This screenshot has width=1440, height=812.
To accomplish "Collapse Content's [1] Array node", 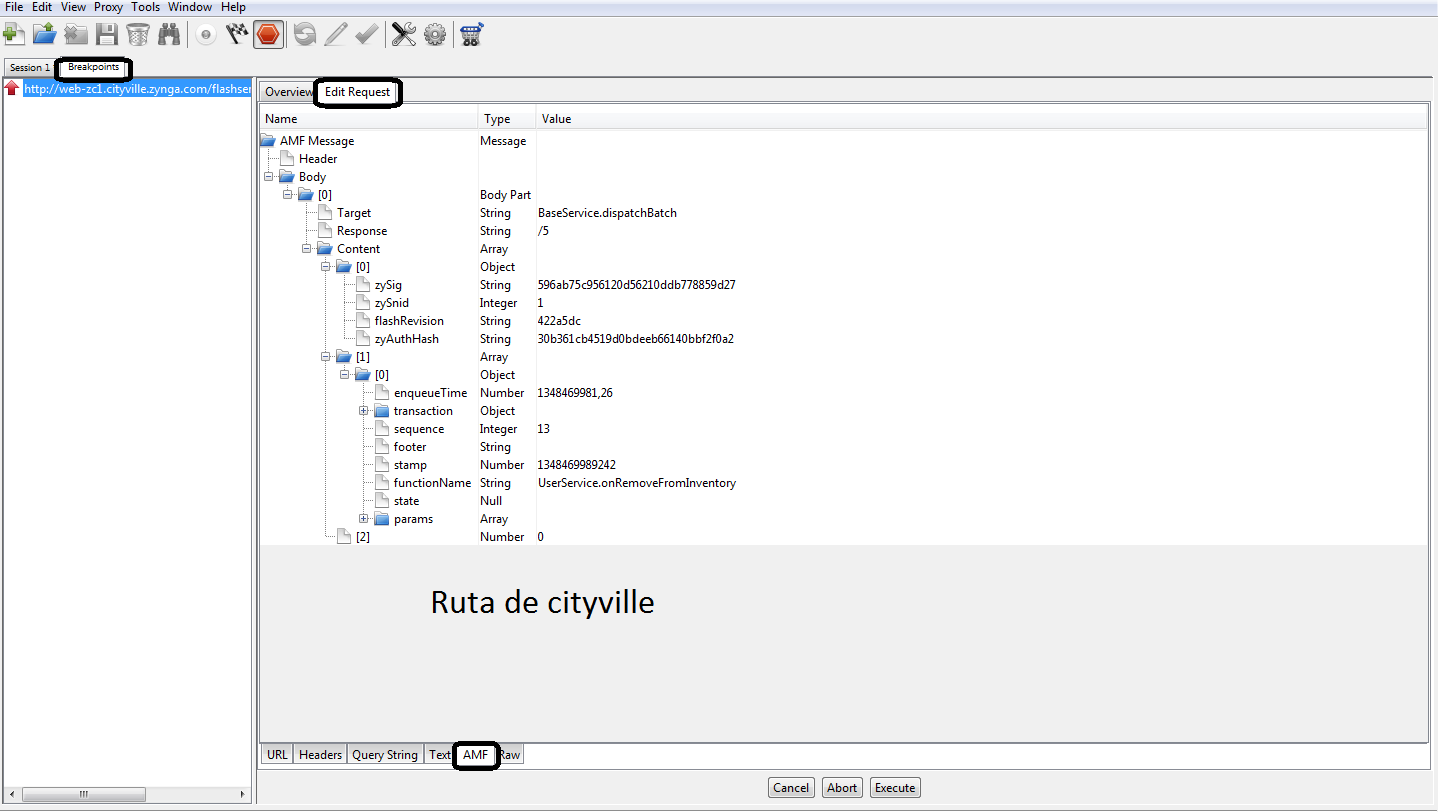I will coord(326,357).
